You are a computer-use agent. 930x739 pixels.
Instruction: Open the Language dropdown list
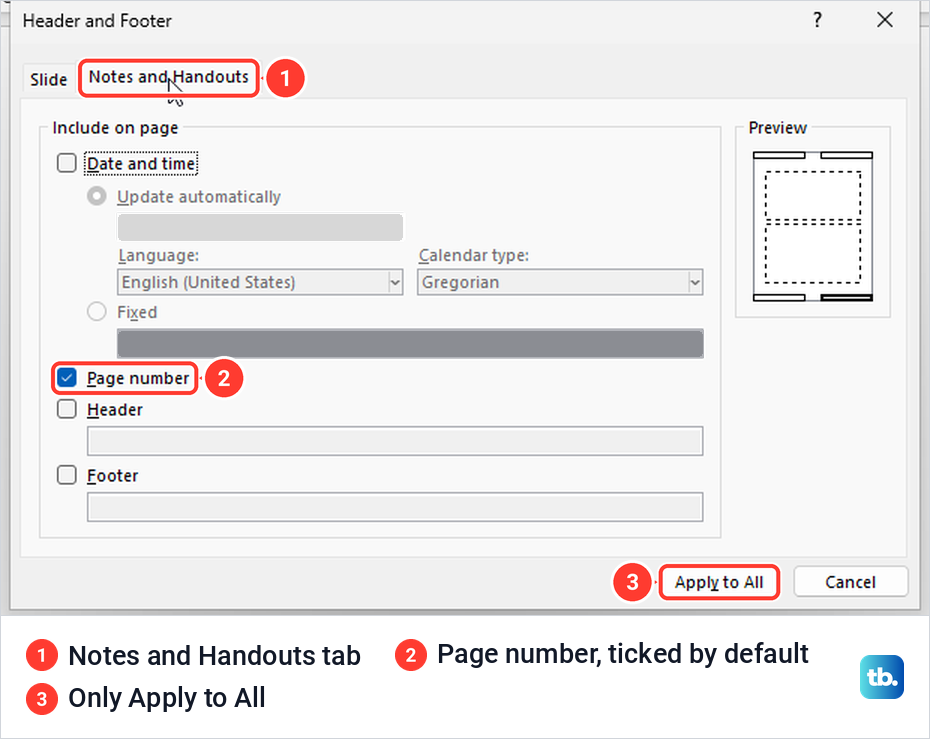pyautogui.click(x=260, y=282)
